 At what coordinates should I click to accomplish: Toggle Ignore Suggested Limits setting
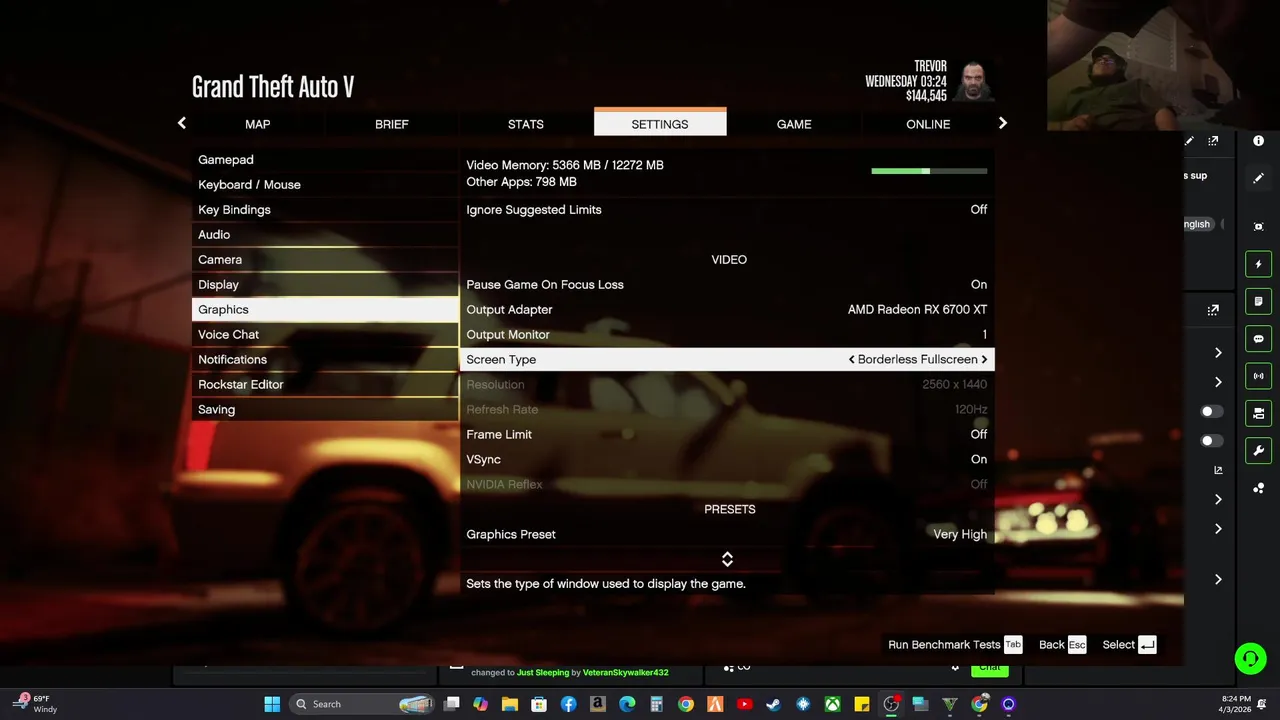(727, 210)
